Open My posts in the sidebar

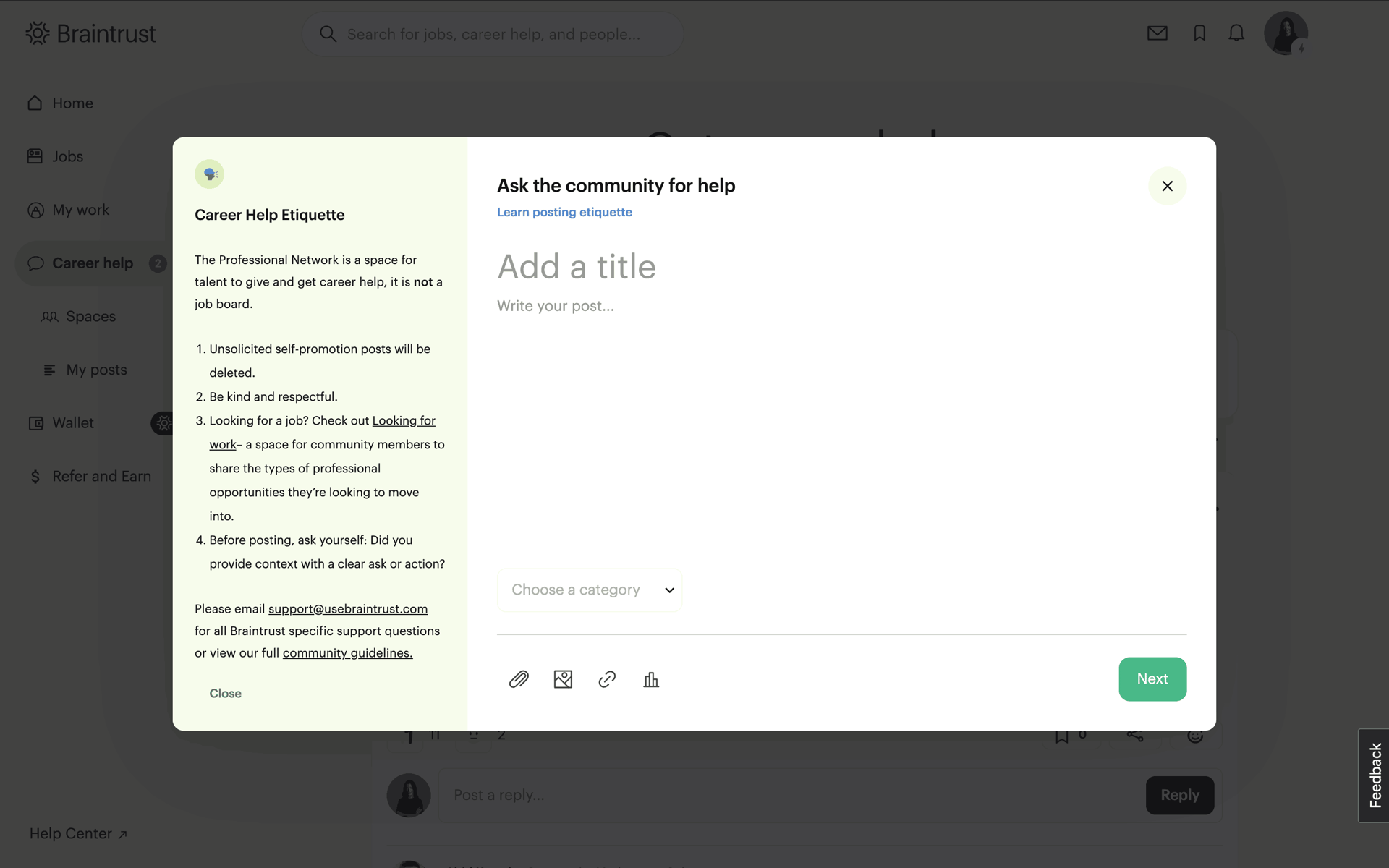pyautogui.click(x=96, y=370)
